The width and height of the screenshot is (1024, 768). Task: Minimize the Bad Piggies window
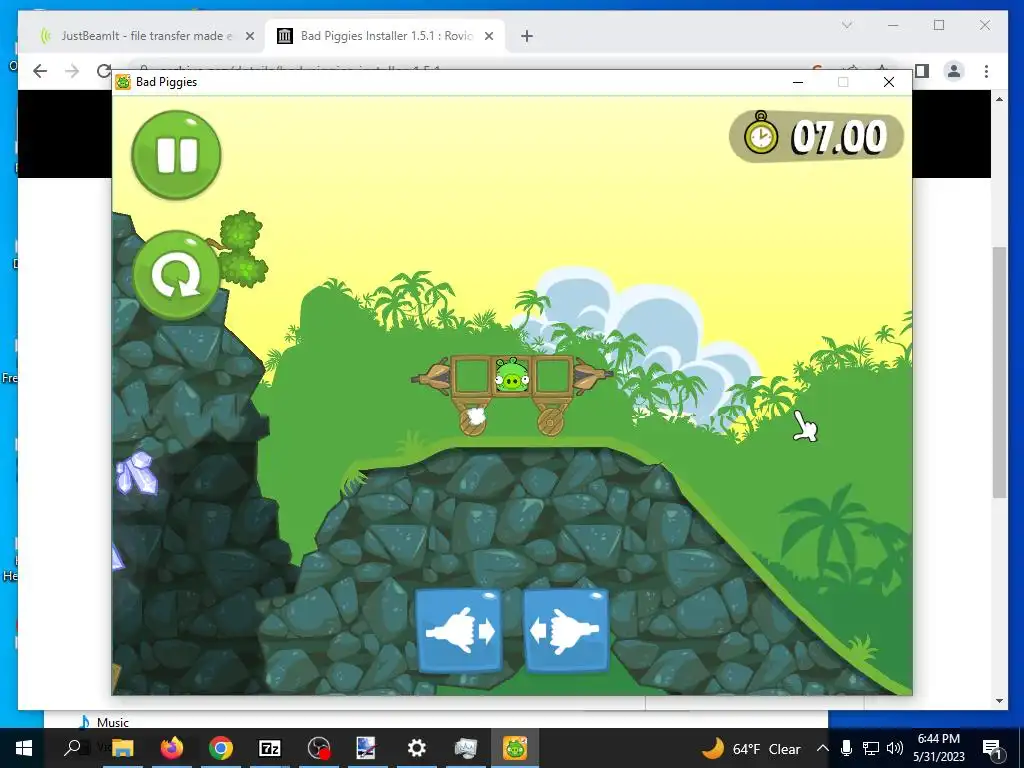798,82
